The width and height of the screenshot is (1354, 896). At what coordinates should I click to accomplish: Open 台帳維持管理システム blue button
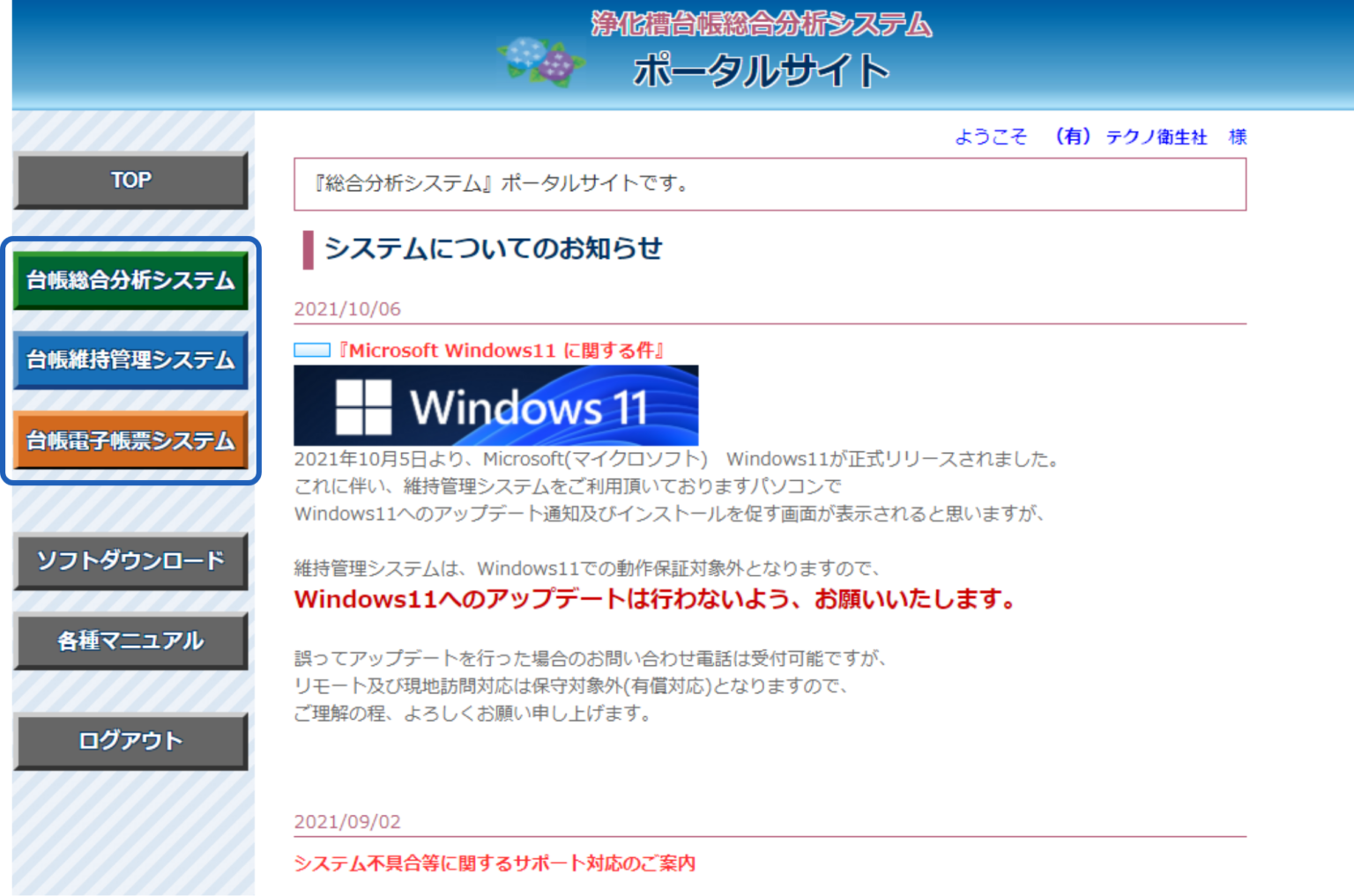(131, 359)
